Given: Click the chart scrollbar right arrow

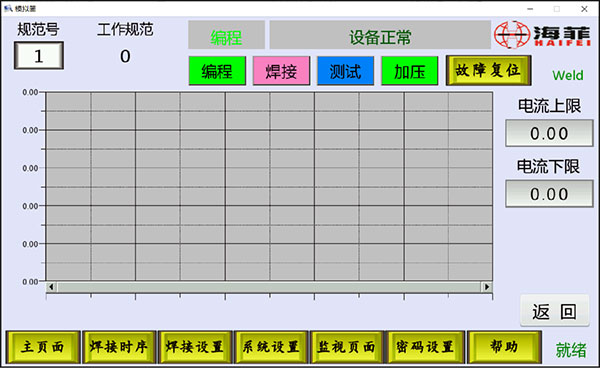Looking at the screenshot, I should 487,287.
